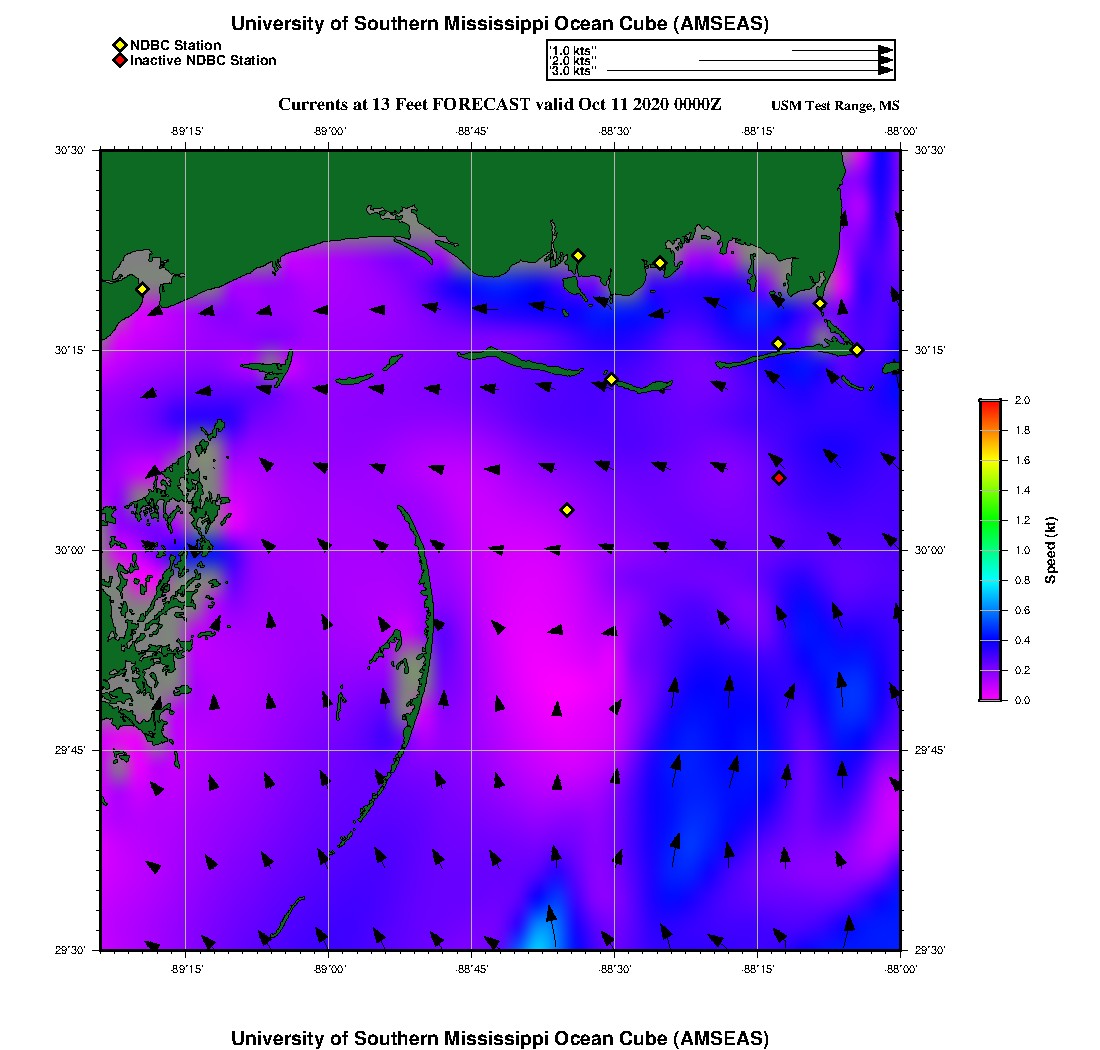Screen dimensions: 1100x1050
Task: Click the bottom AMSEAS Ocean Cube title
Action: tap(500, 1038)
